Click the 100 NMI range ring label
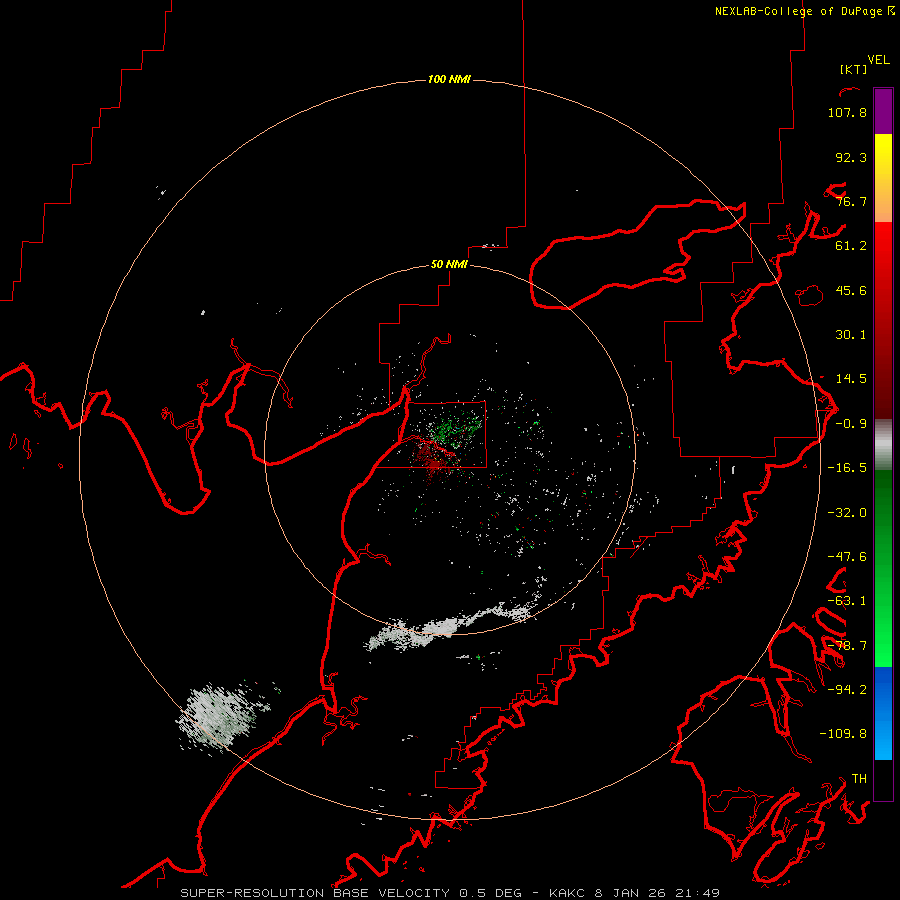 pos(449,79)
